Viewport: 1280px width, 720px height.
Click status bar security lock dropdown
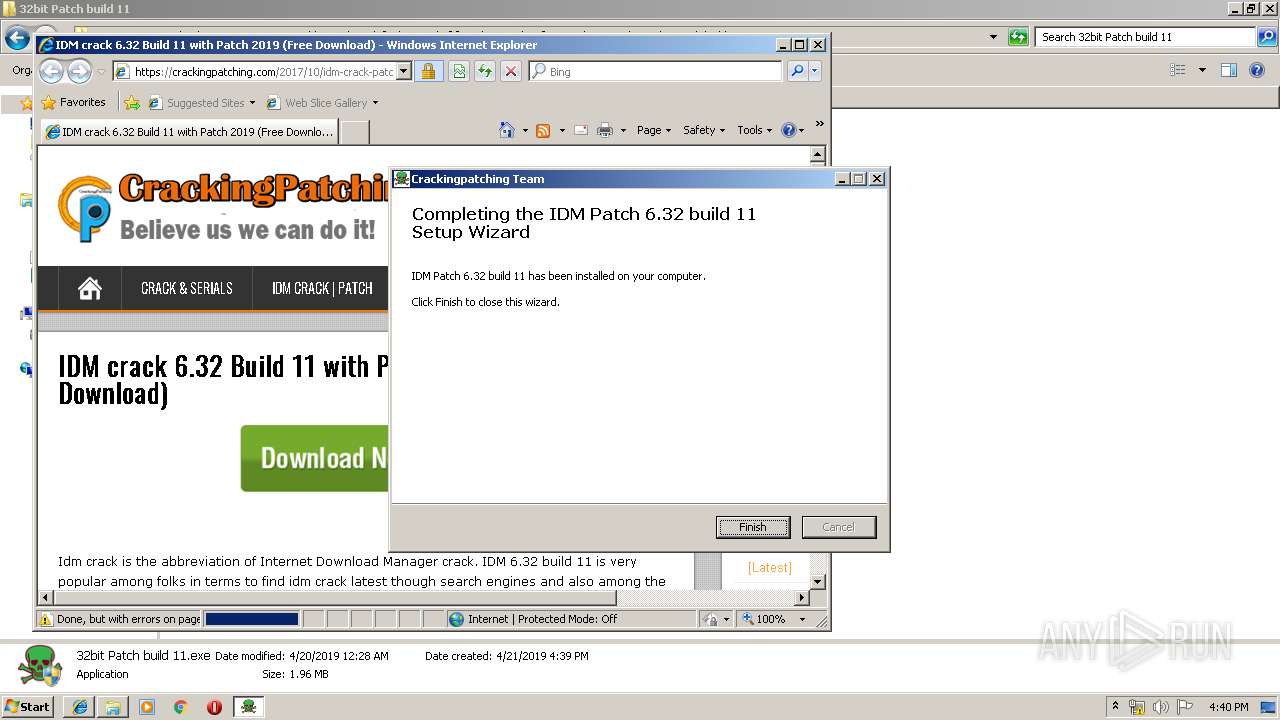click(716, 619)
